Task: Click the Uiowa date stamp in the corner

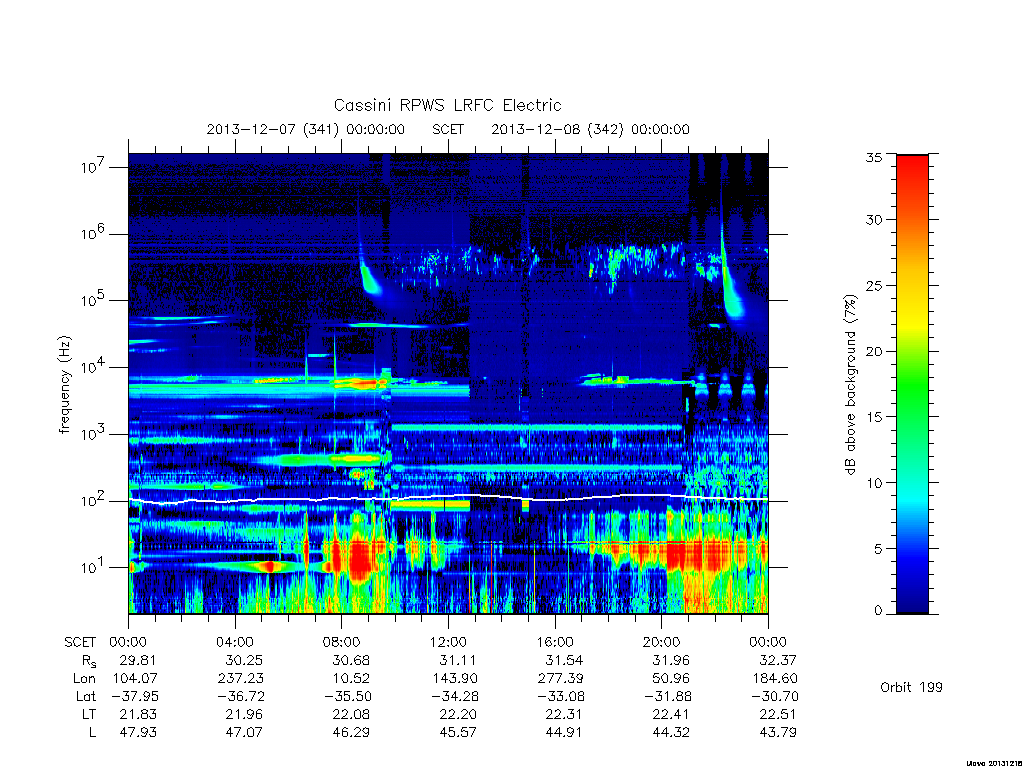Action: [993, 763]
